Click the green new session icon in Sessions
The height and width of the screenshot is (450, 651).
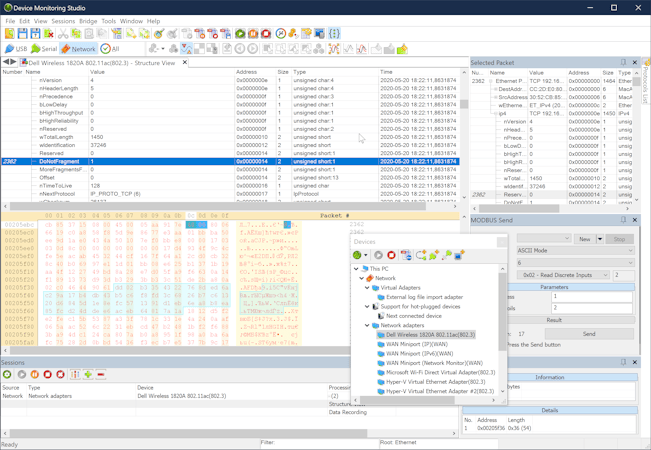pos(8,375)
